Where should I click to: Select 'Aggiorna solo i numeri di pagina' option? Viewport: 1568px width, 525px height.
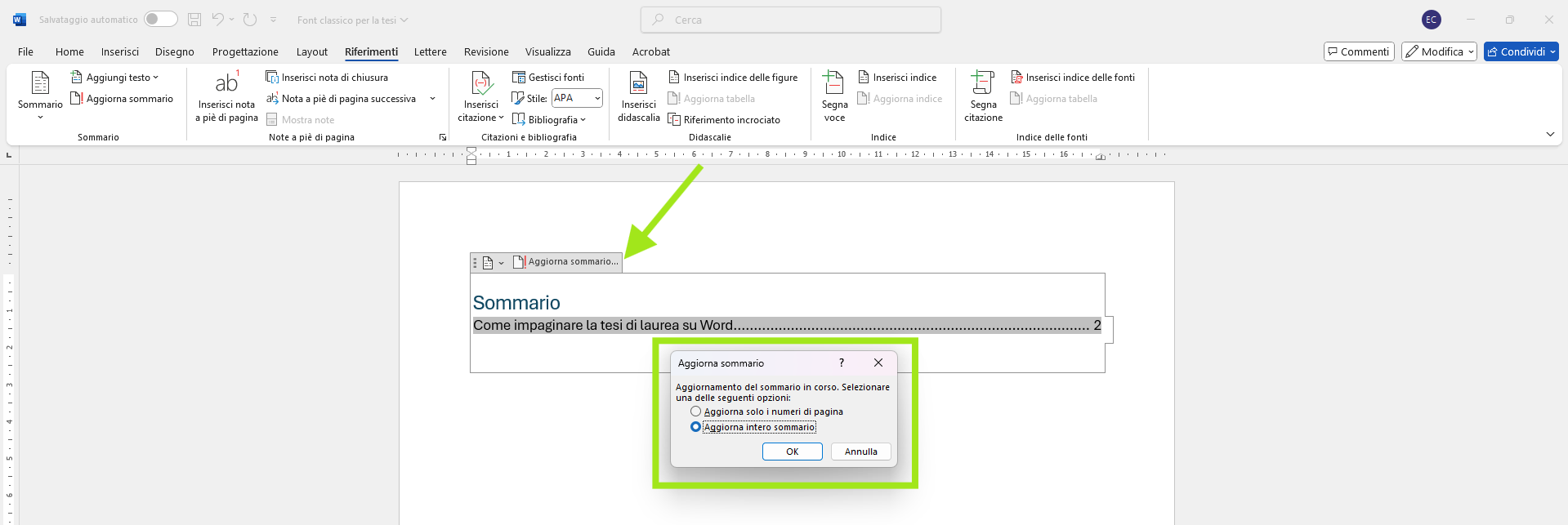pos(696,412)
